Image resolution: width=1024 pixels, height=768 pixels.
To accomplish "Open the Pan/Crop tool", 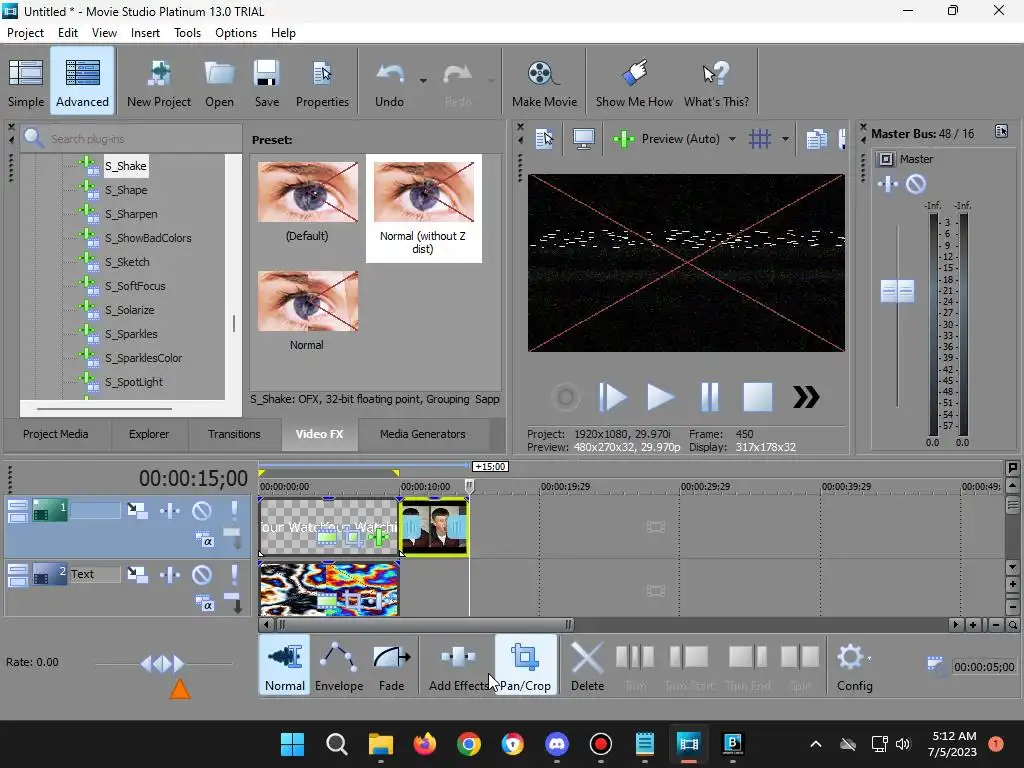I will coord(526,665).
